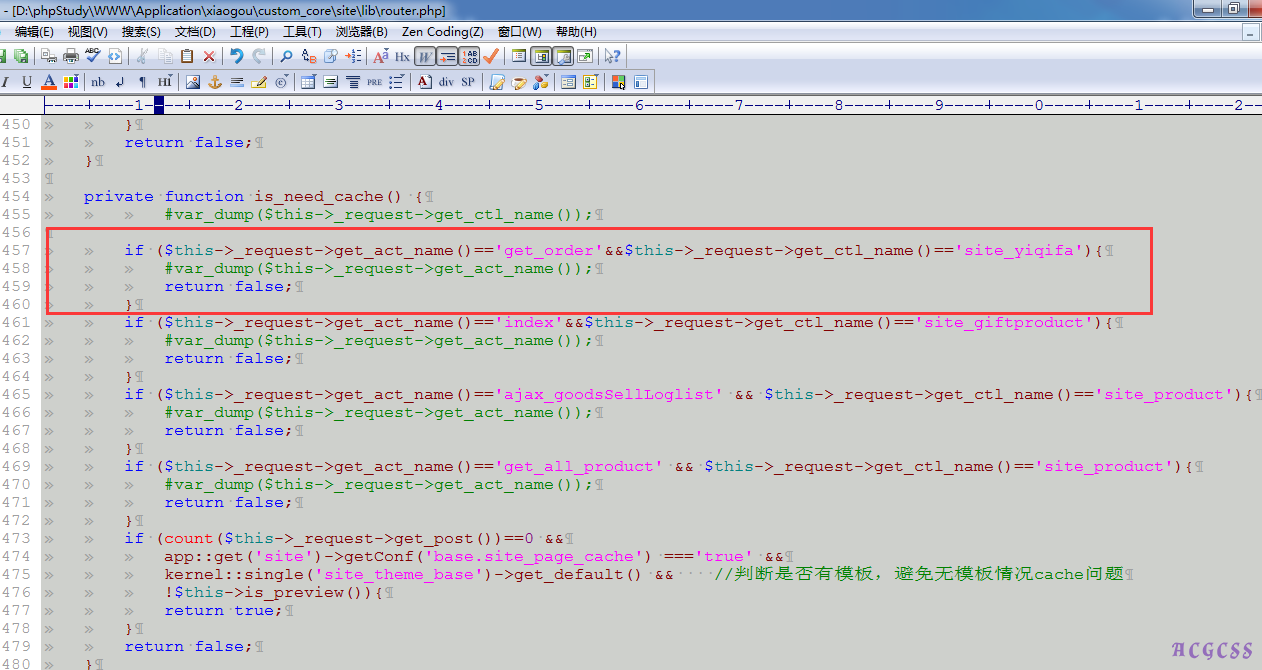Screen dimensions: 1262x670
Task: Expand the color palette grid dropdown
Action: pos(70,82)
